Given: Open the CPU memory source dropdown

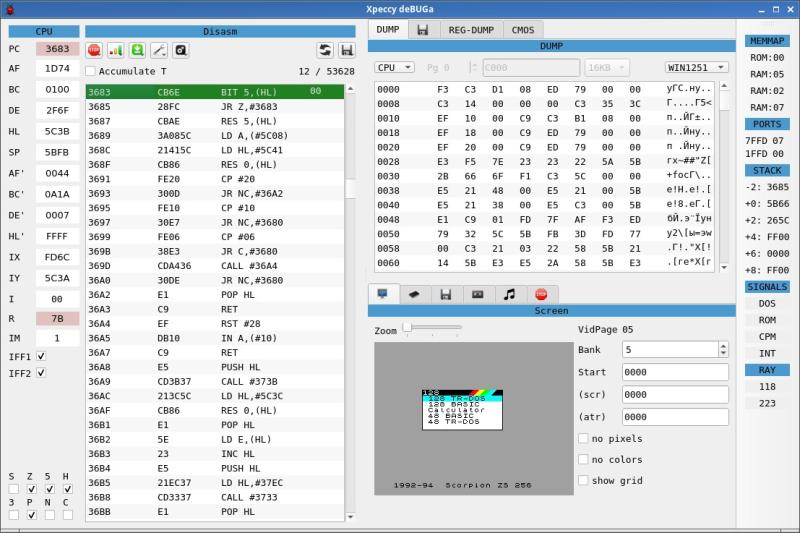Looking at the screenshot, I should tap(394, 67).
